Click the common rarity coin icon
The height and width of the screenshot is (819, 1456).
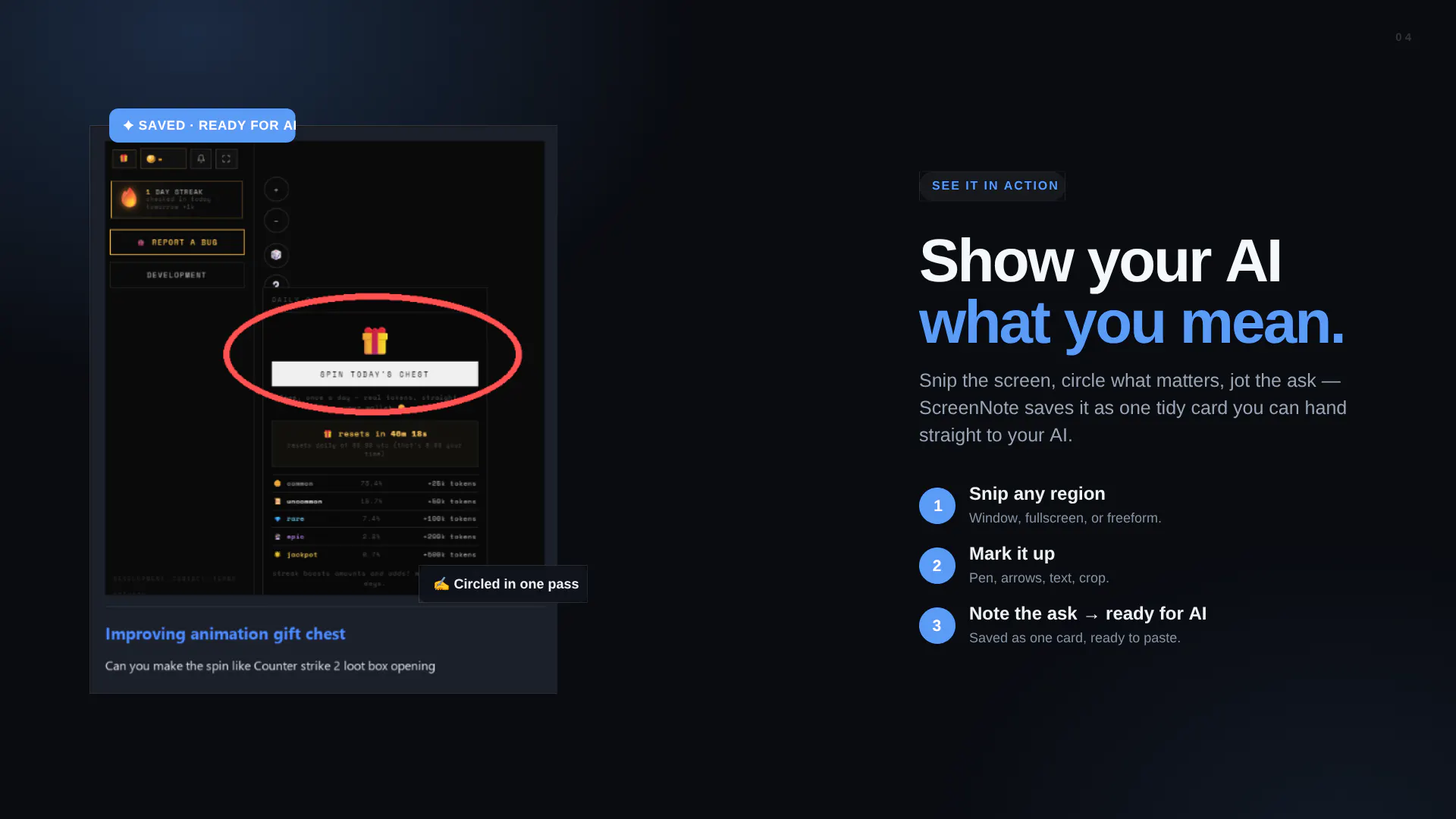pyautogui.click(x=278, y=483)
